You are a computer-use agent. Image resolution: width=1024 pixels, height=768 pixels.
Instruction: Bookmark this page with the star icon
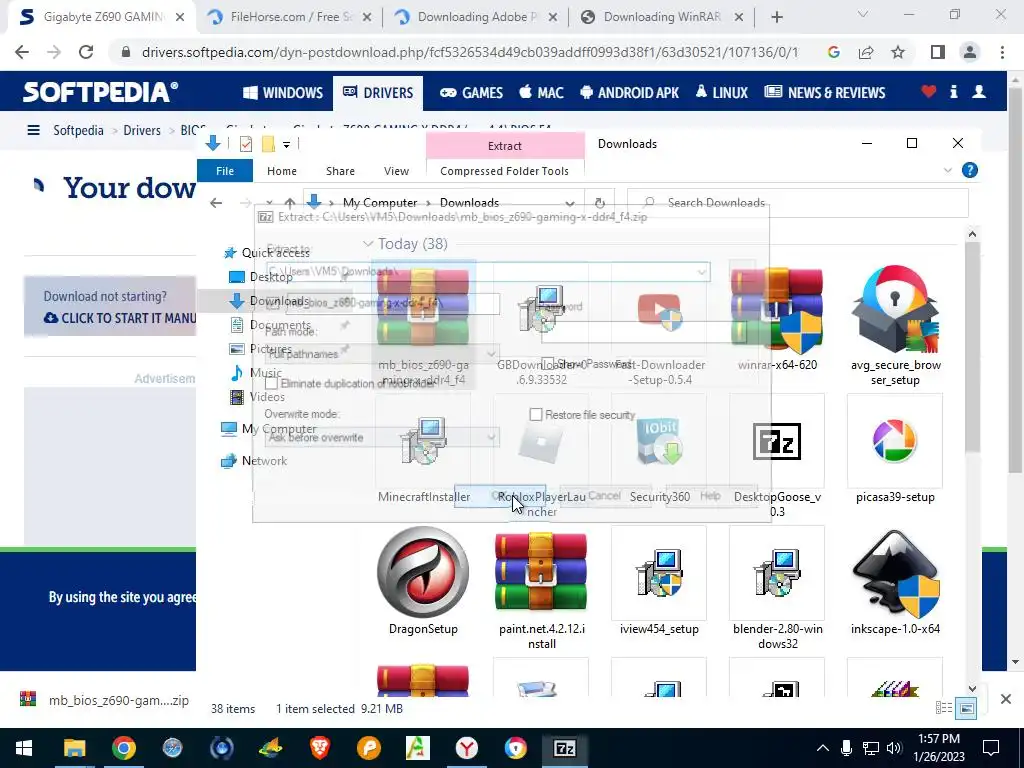[898, 52]
